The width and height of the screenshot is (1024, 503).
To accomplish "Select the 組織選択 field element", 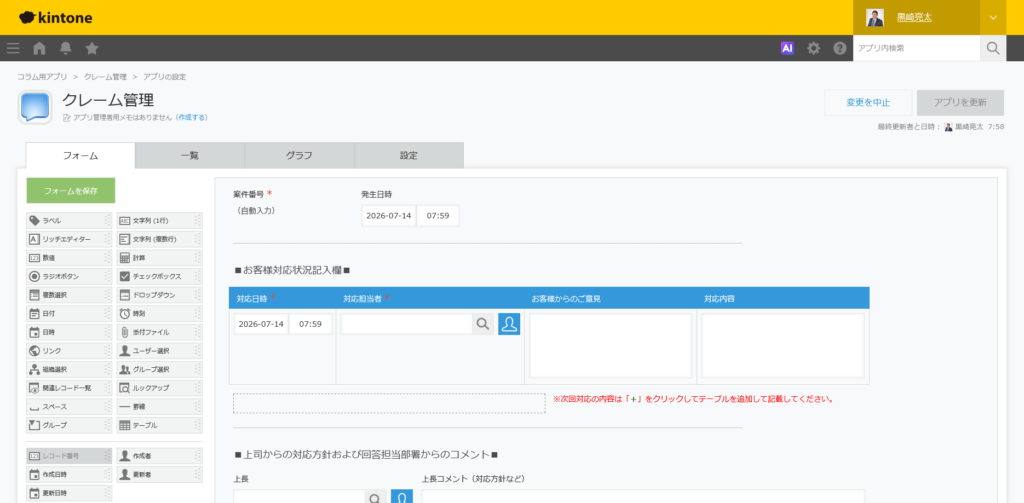I will pyautogui.click(x=69, y=370).
